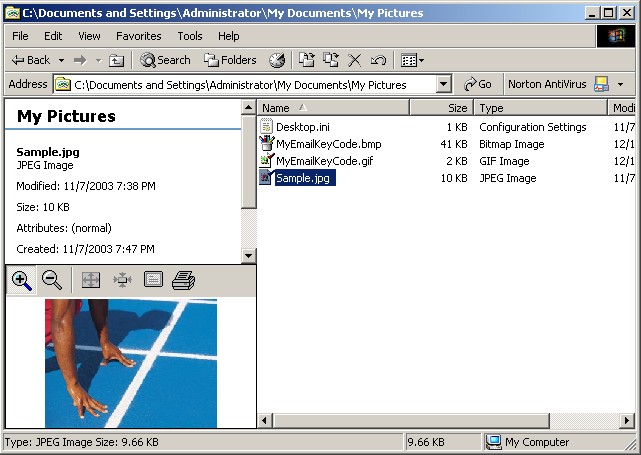This screenshot has width=641, height=455.
Task: Open the History toolbar icon
Action: click(x=277, y=61)
